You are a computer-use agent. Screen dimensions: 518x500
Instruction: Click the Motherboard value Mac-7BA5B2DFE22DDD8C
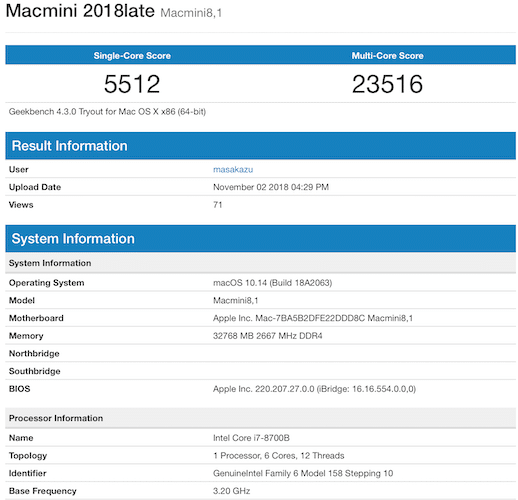click(x=313, y=318)
